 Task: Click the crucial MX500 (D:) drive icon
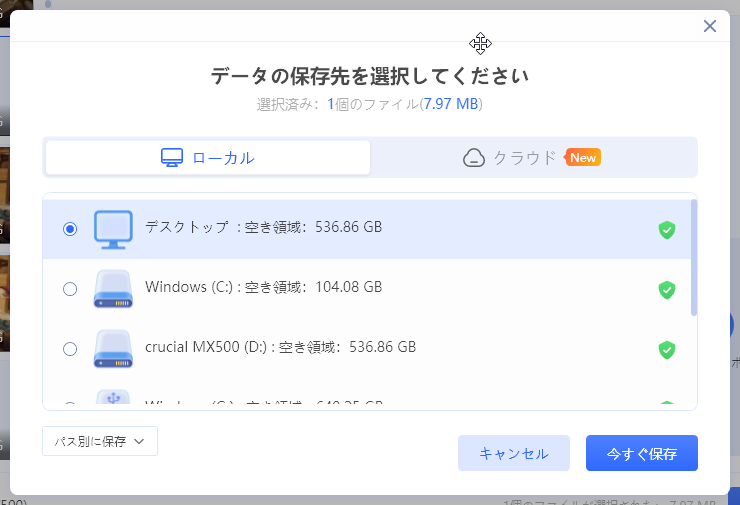pos(113,349)
